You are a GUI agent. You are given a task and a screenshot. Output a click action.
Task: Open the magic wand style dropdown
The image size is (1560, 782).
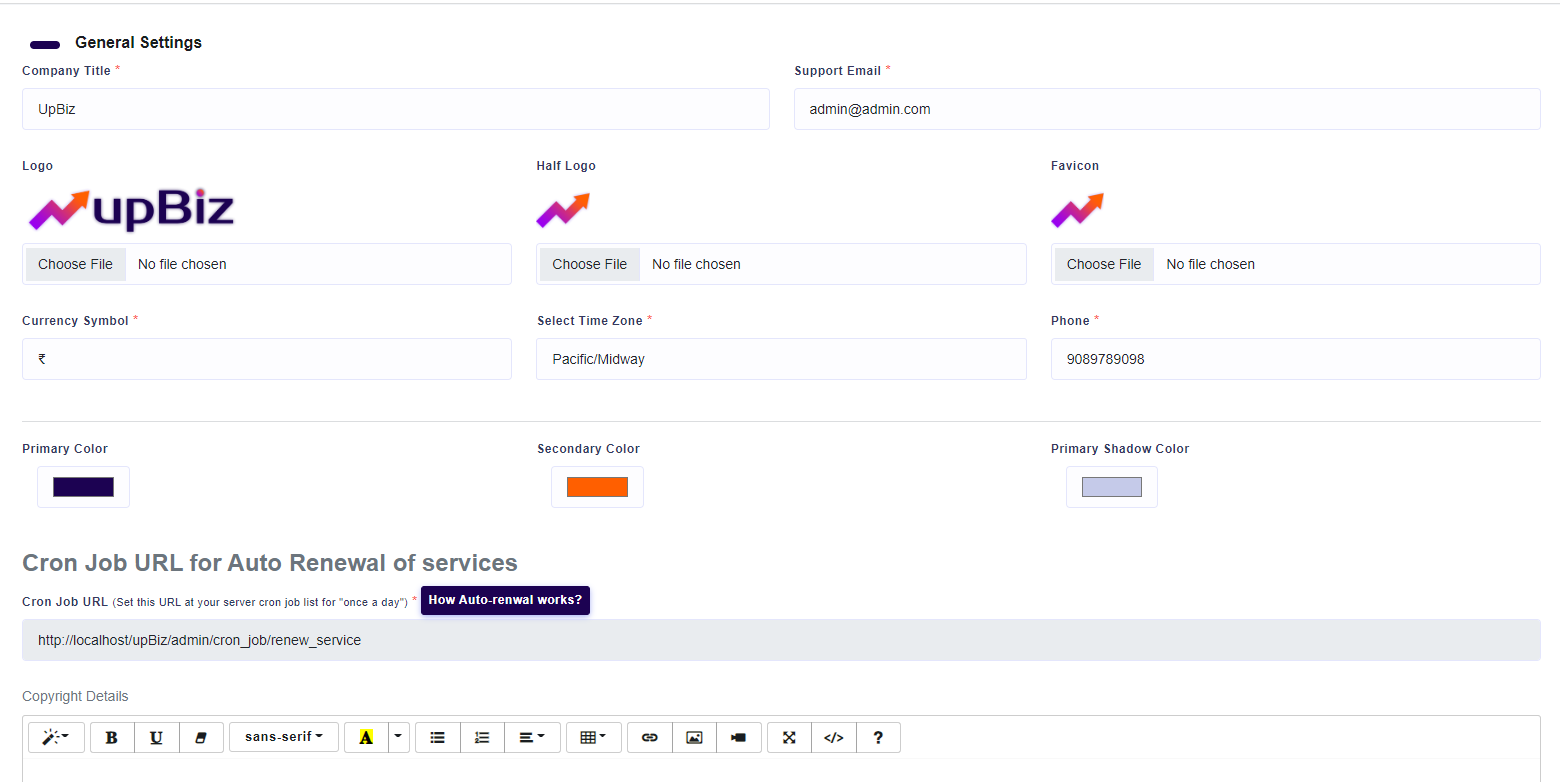pyautogui.click(x=56, y=737)
